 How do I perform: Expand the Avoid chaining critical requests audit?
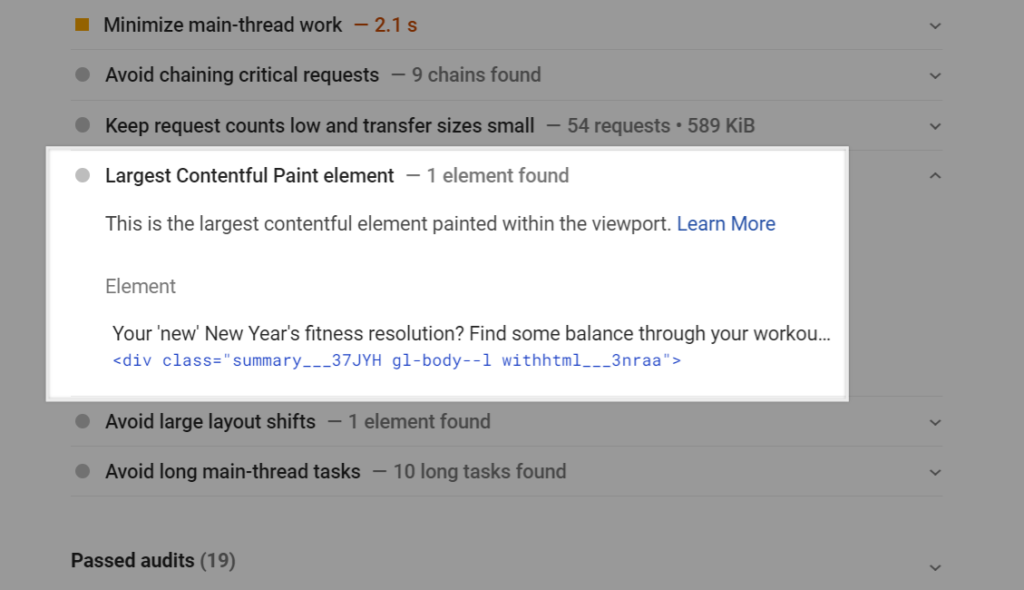(x=934, y=75)
